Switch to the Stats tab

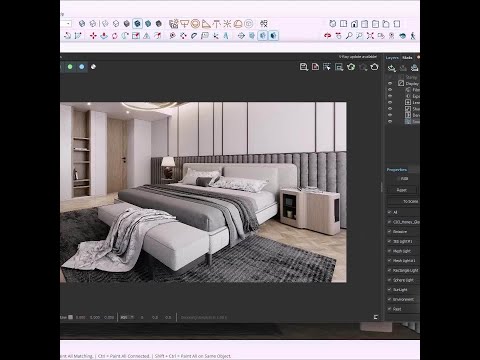(x=407, y=58)
